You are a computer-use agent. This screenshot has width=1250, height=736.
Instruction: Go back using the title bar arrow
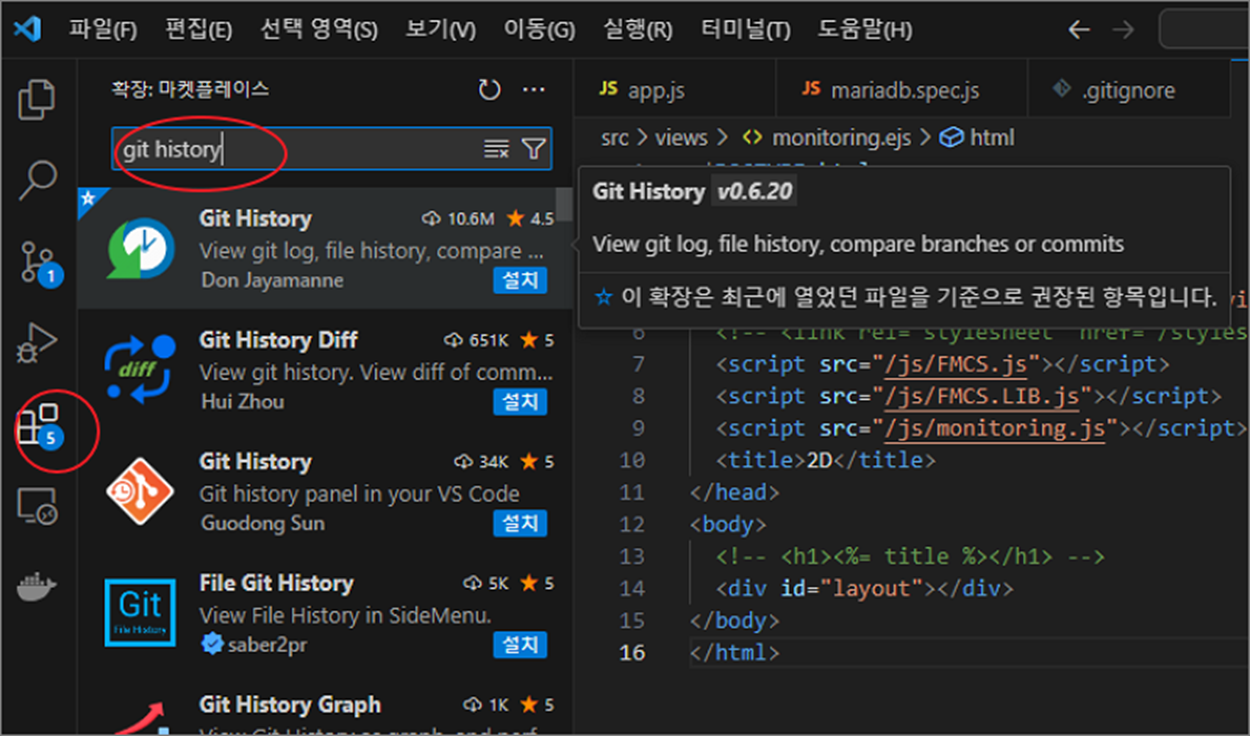pyautogui.click(x=1078, y=30)
